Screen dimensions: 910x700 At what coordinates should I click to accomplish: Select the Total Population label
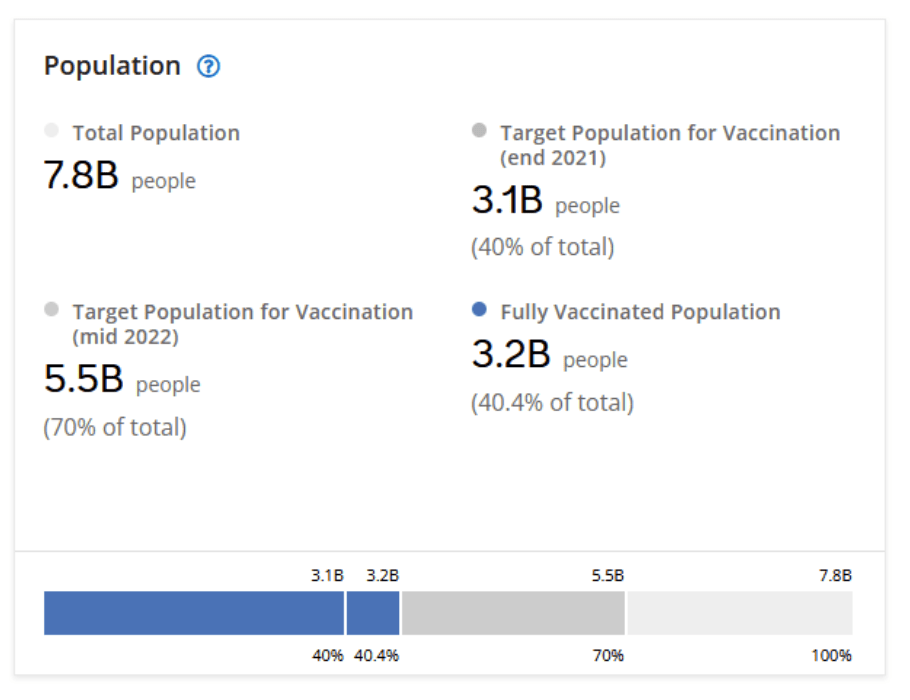(156, 133)
